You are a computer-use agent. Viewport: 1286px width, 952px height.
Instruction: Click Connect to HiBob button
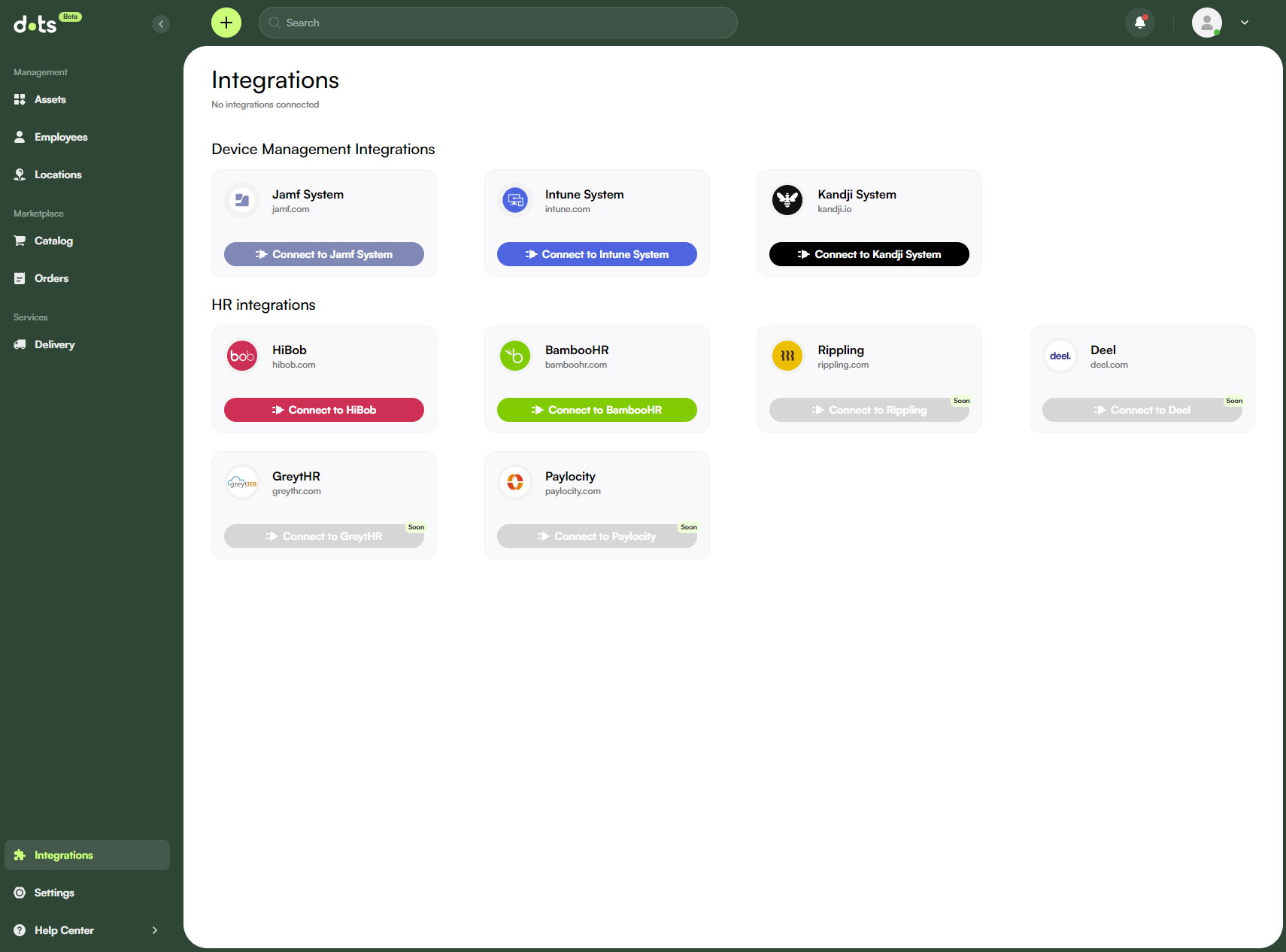pyautogui.click(x=324, y=410)
